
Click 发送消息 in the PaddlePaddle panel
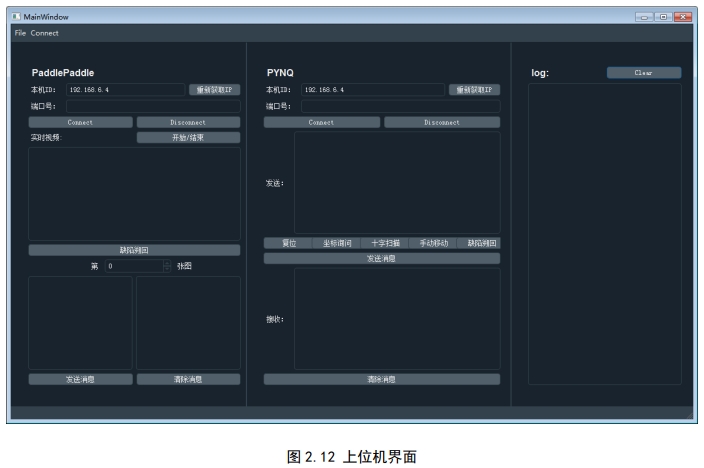click(80, 380)
